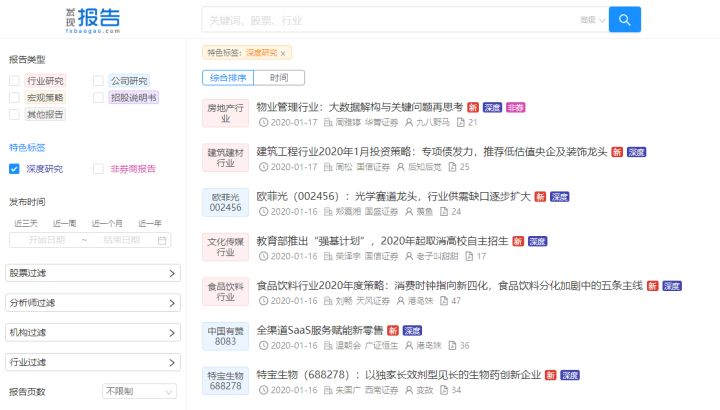Click user icon on 欧菲光 row
Screen dimensions: 720x410
409,212
